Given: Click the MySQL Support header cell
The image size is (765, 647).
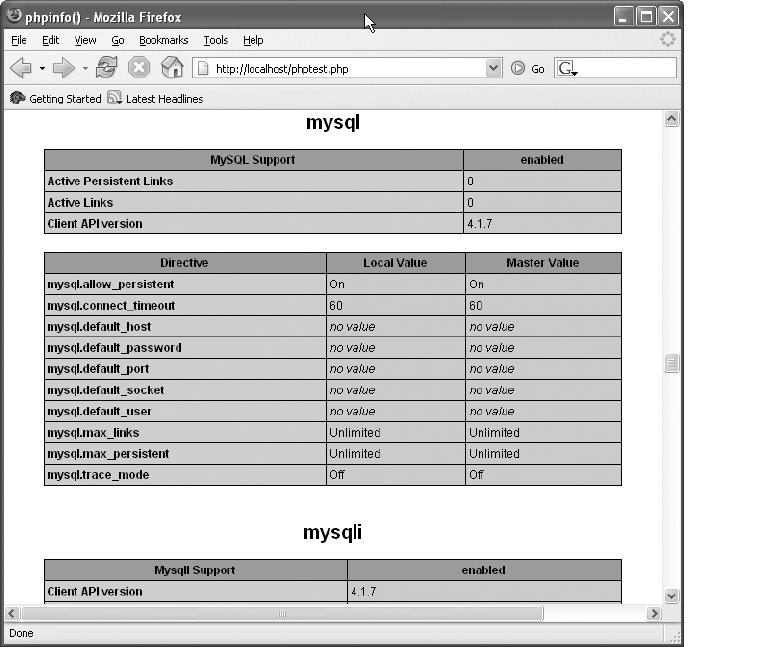Looking at the screenshot, I should (254, 160).
